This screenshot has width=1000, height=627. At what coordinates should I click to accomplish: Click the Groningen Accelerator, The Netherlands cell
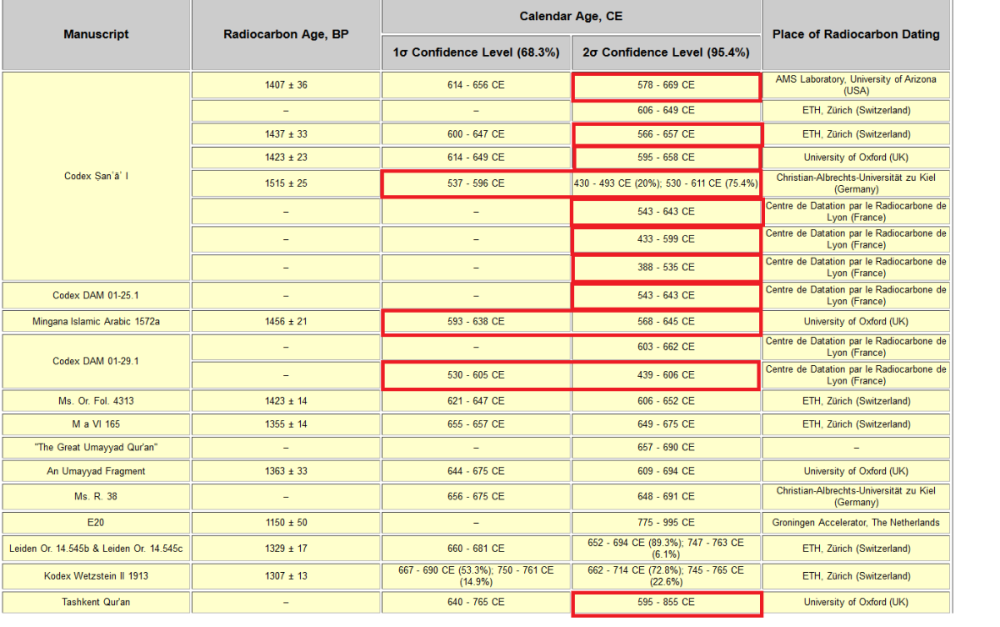(x=856, y=523)
